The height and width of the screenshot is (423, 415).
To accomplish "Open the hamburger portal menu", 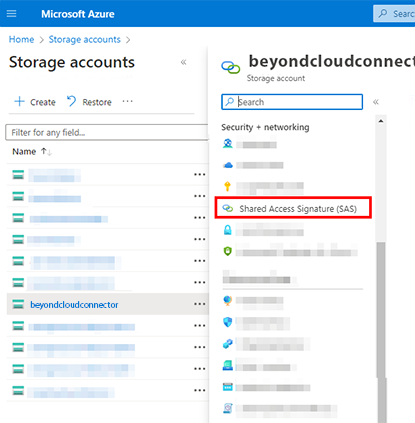I will point(11,14).
